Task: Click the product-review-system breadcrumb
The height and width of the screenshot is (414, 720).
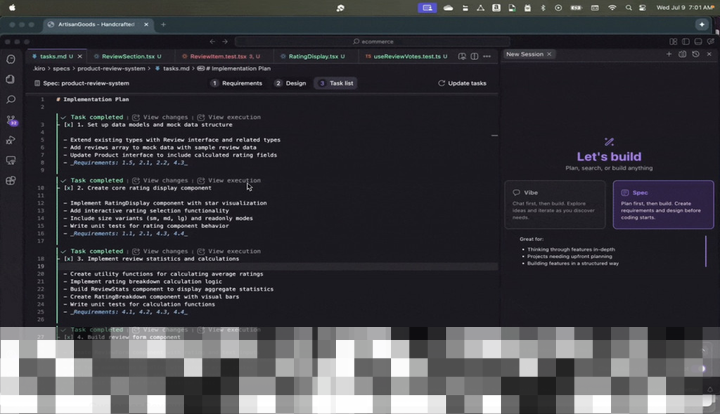Action: (x=111, y=68)
